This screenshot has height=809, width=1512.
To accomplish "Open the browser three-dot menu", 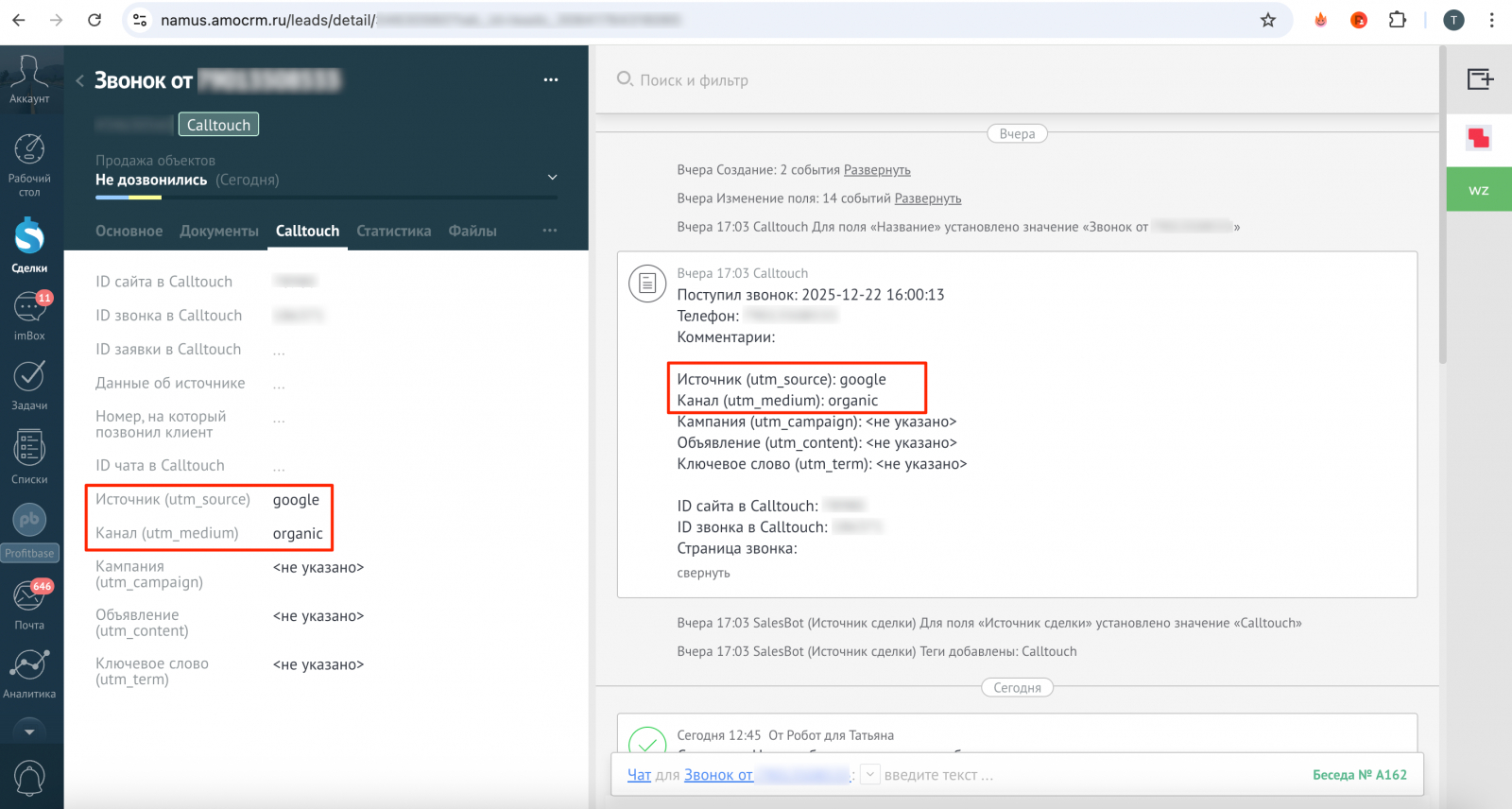I will [1492, 20].
